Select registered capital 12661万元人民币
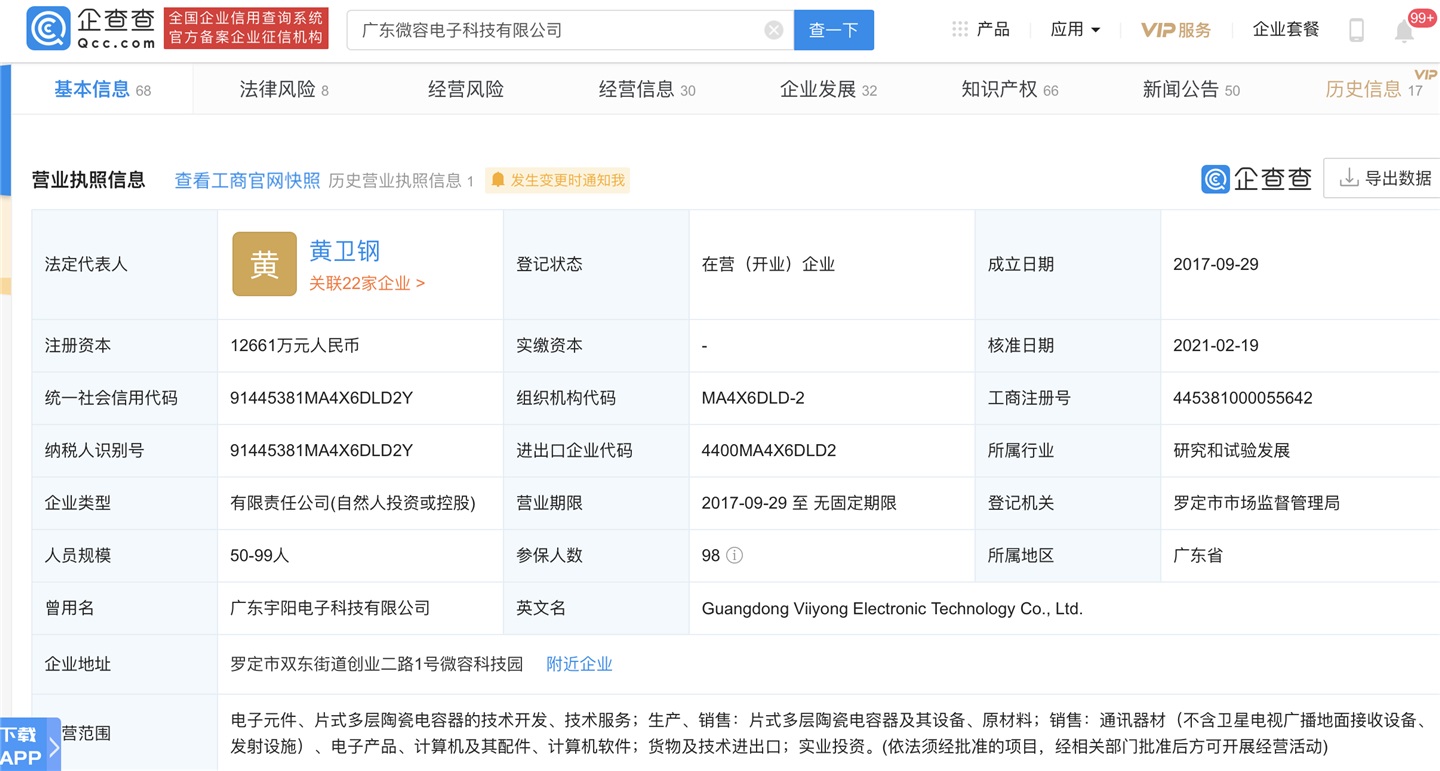The width and height of the screenshot is (1440, 771). (295, 345)
